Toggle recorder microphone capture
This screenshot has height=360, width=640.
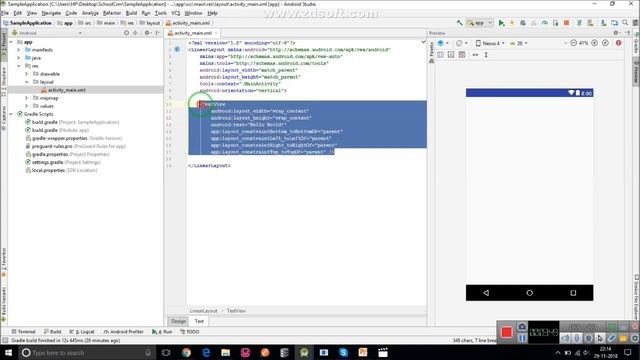[577, 338]
